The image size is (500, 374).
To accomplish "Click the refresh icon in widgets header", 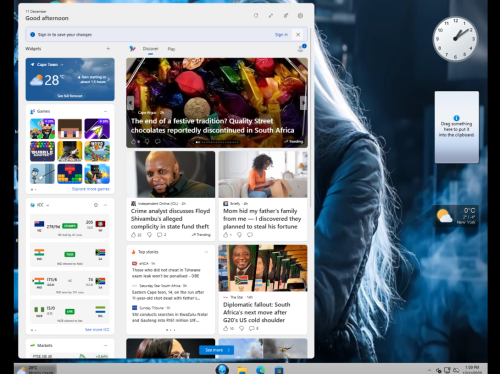I will [x=256, y=16].
